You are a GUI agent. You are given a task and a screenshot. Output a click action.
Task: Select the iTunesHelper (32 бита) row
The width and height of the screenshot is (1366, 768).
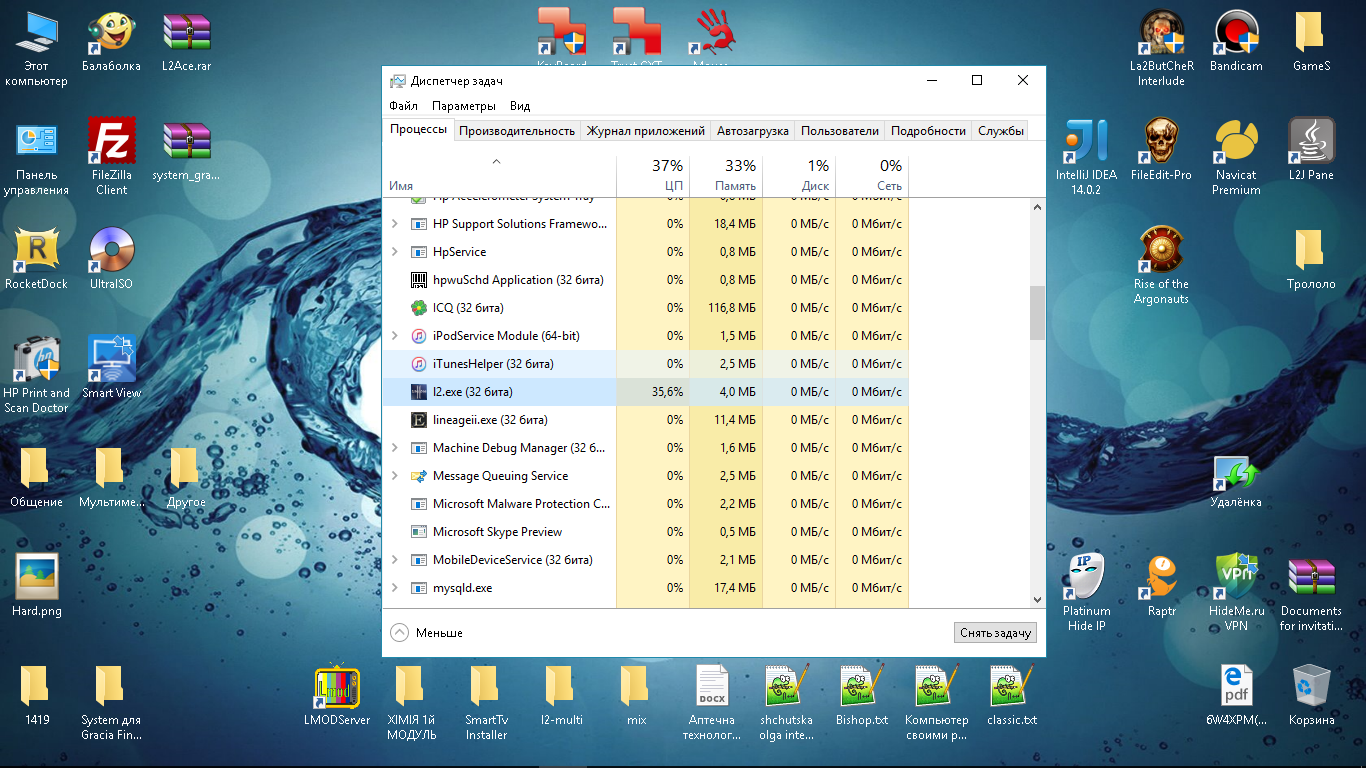coord(645,364)
